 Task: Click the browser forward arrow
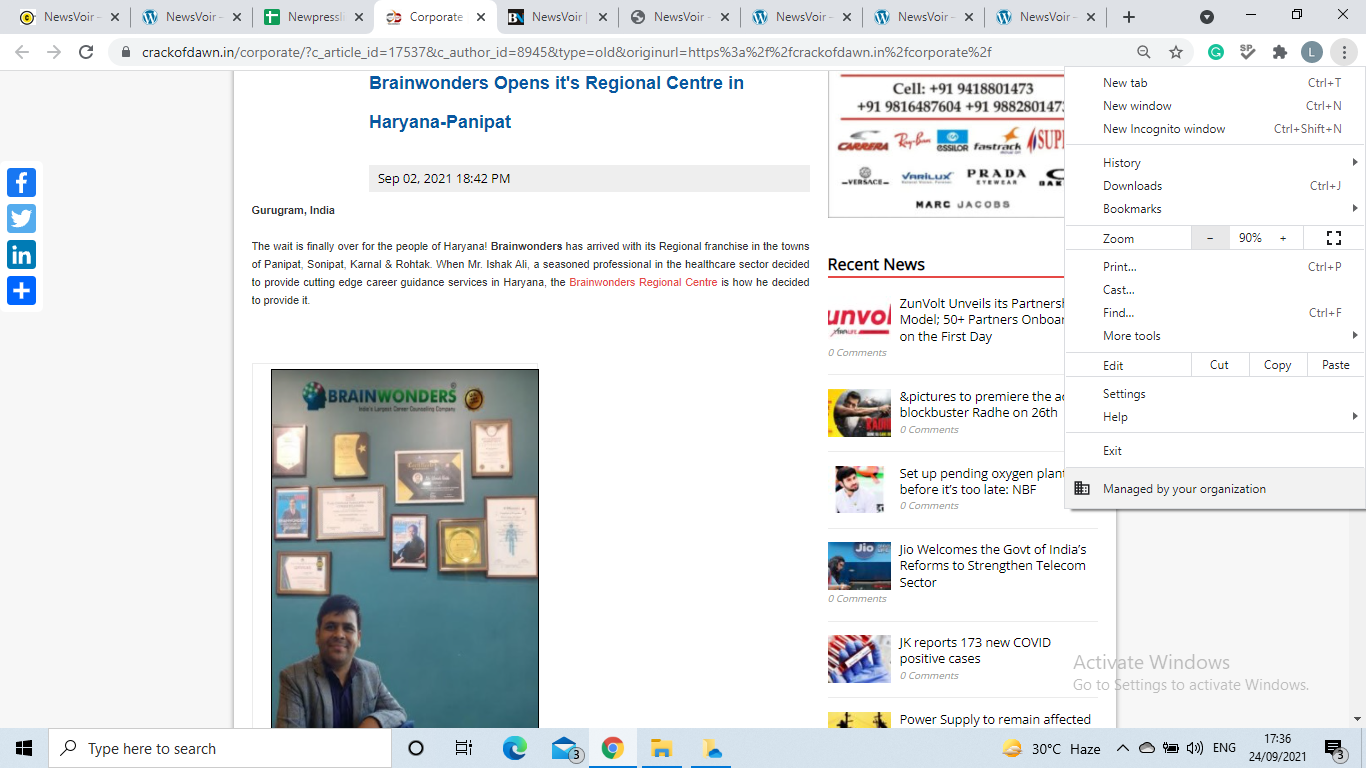click(x=54, y=52)
